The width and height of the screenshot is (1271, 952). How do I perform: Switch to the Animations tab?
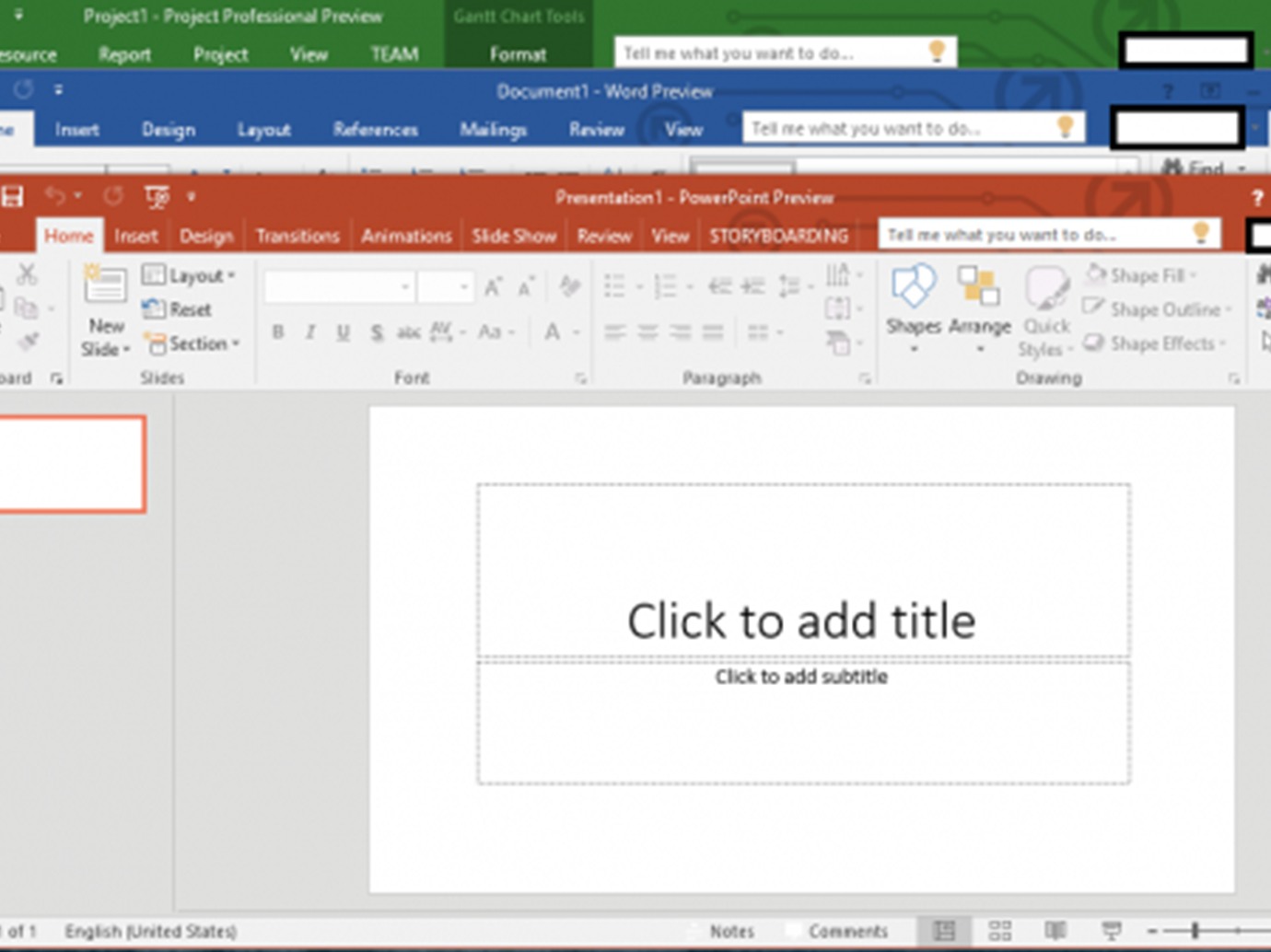(406, 237)
